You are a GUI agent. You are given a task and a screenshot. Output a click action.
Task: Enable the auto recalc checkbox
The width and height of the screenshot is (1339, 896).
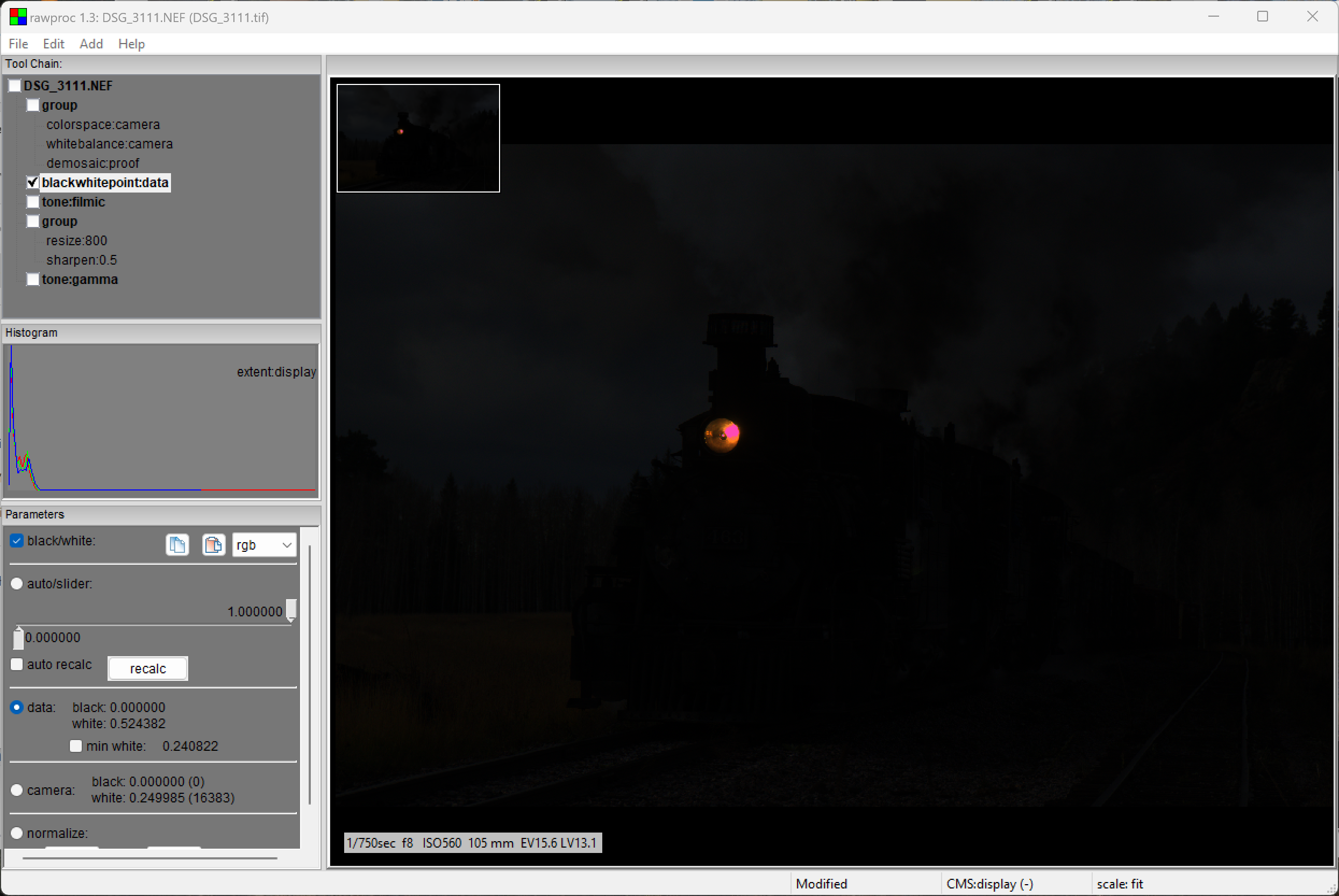coord(17,664)
